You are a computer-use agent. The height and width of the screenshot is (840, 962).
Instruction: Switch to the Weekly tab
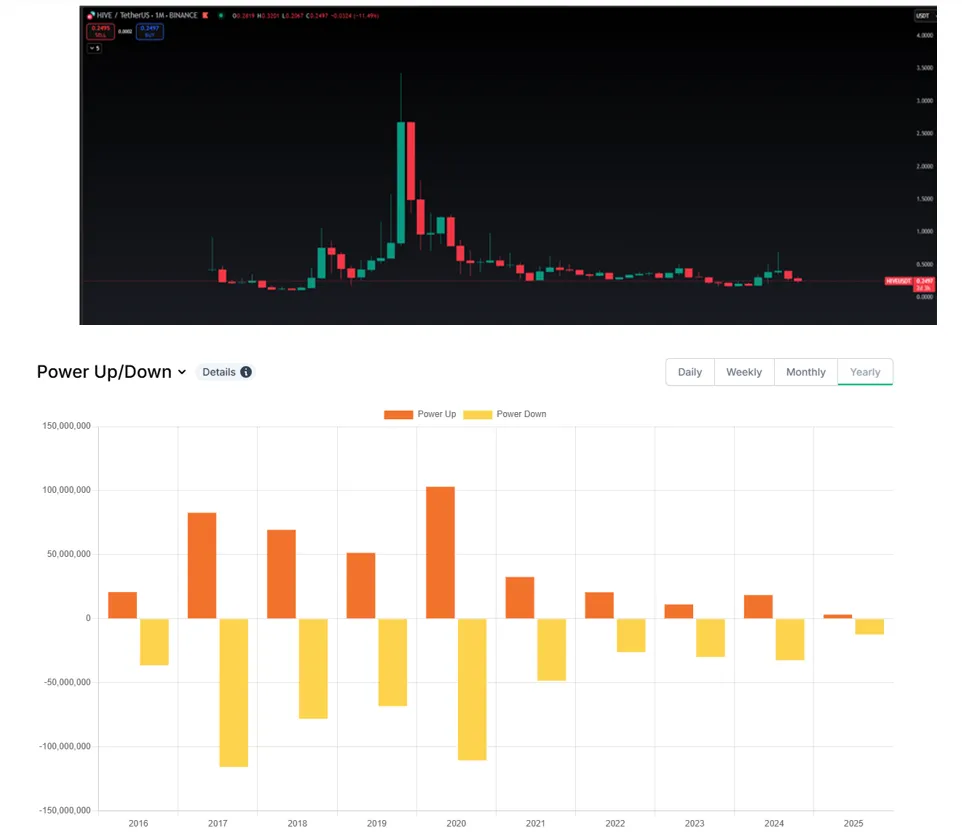click(744, 372)
